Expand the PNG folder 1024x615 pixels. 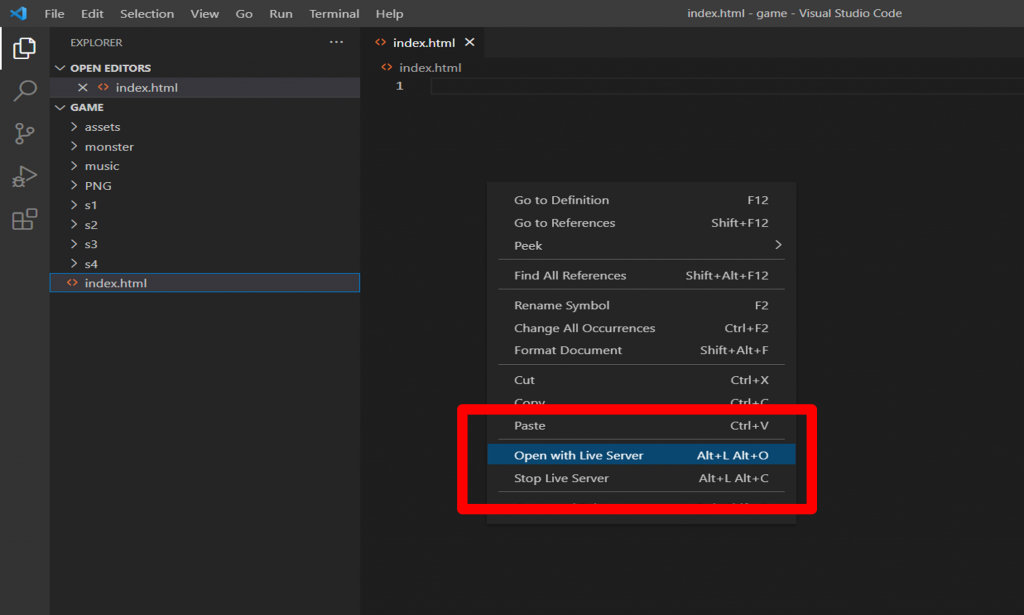[74, 185]
